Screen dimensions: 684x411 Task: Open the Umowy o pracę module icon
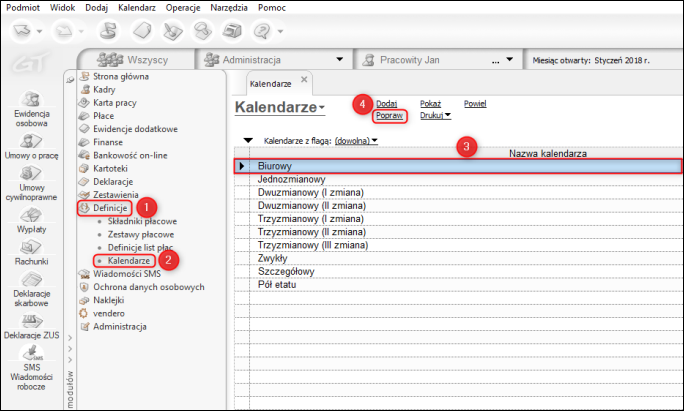pyautogui.click(x=31, y=141)
